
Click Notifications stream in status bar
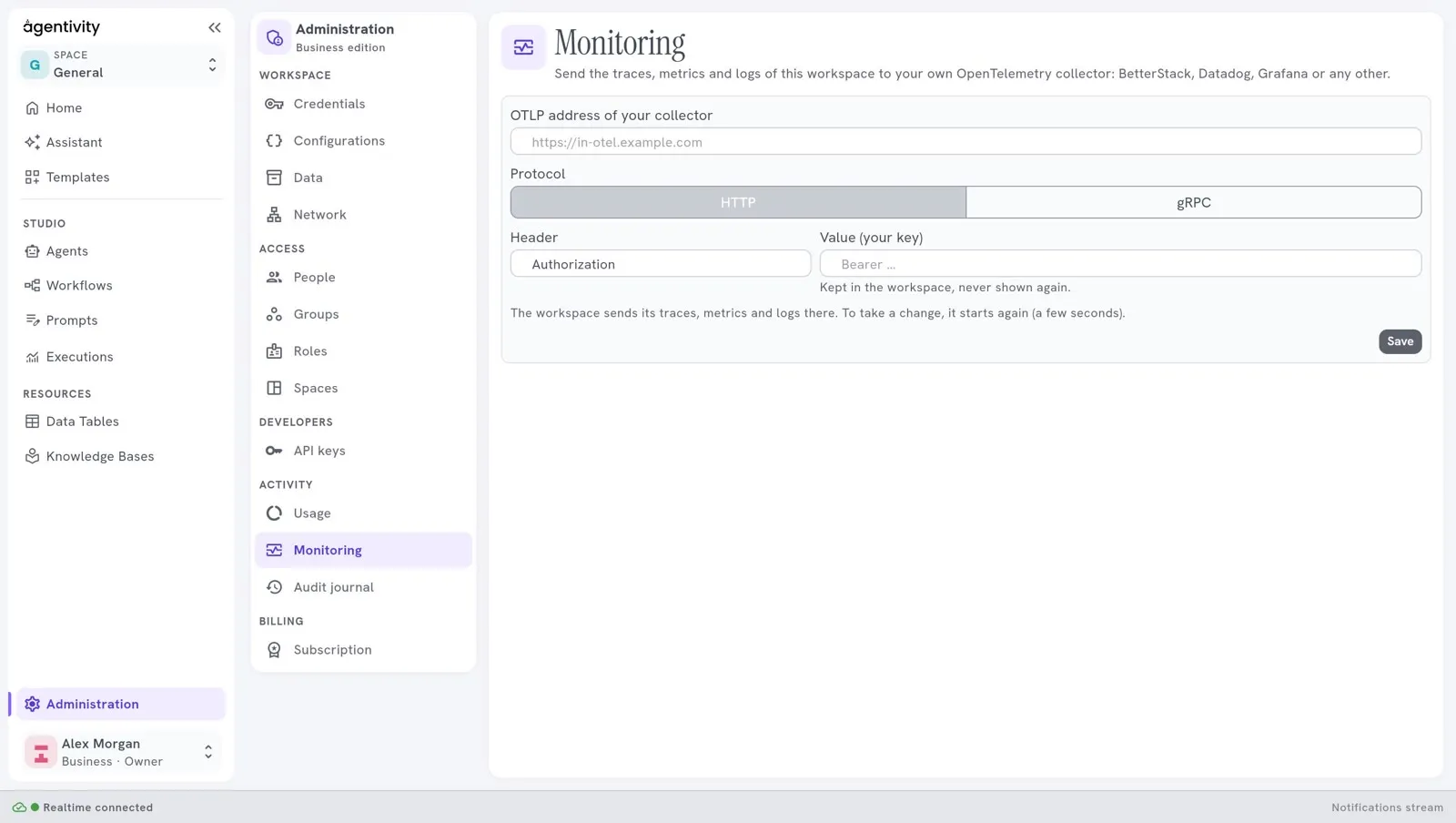coord(1387,808)
